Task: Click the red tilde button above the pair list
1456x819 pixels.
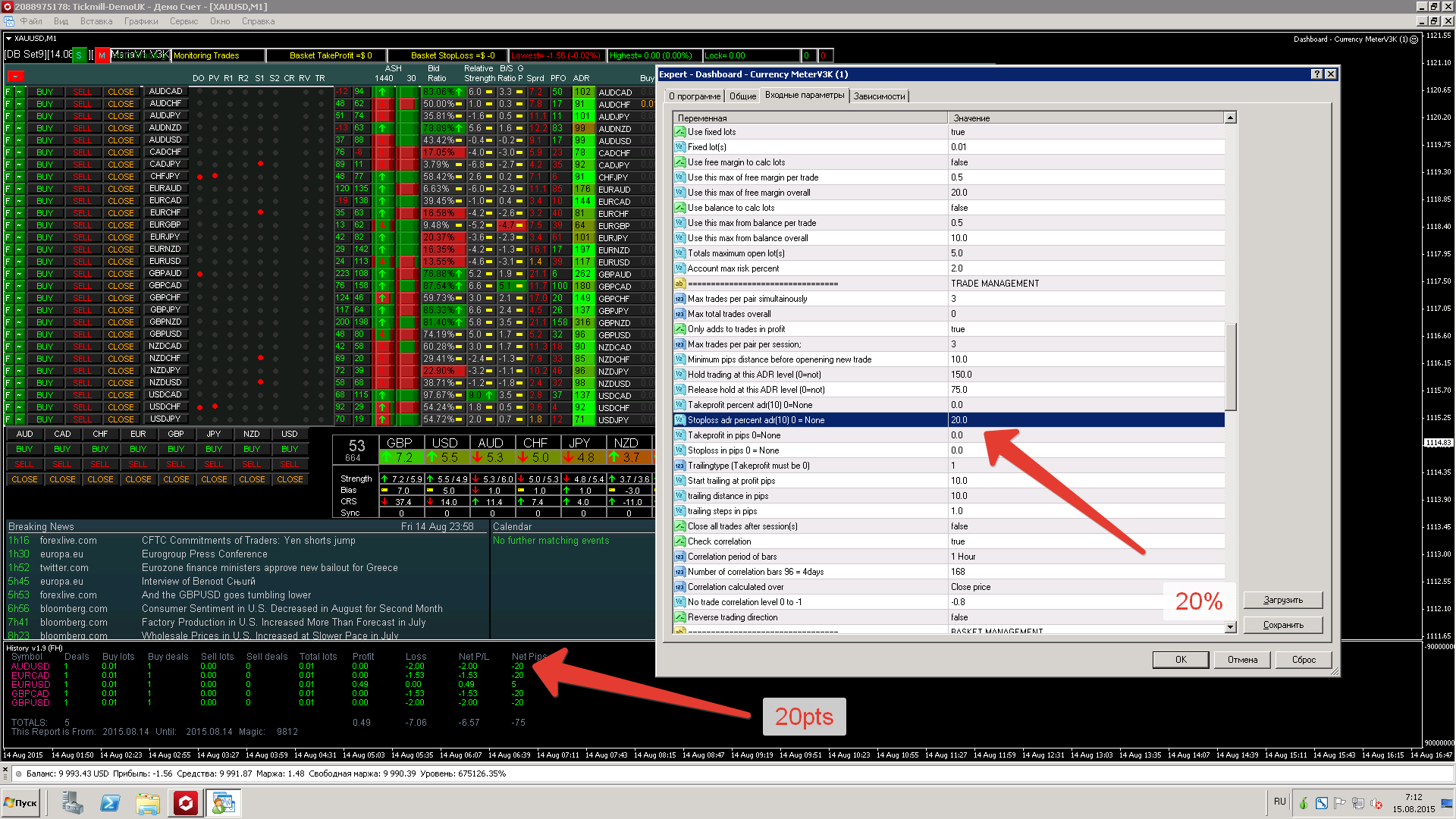Action: tap(15, 76)
